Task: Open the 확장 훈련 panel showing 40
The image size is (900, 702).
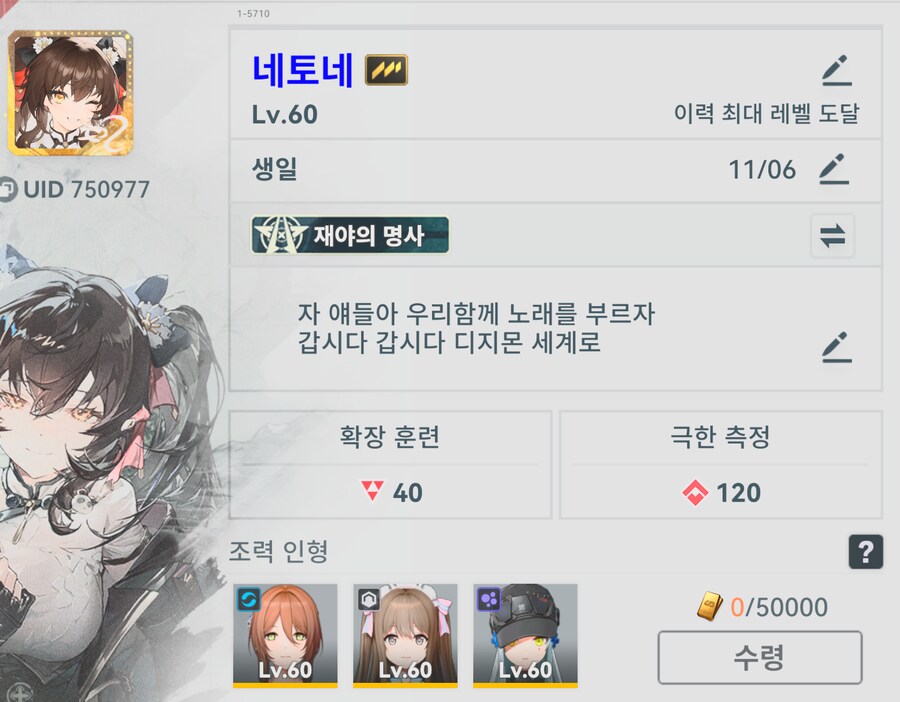Action: click(x=390, y=465)
